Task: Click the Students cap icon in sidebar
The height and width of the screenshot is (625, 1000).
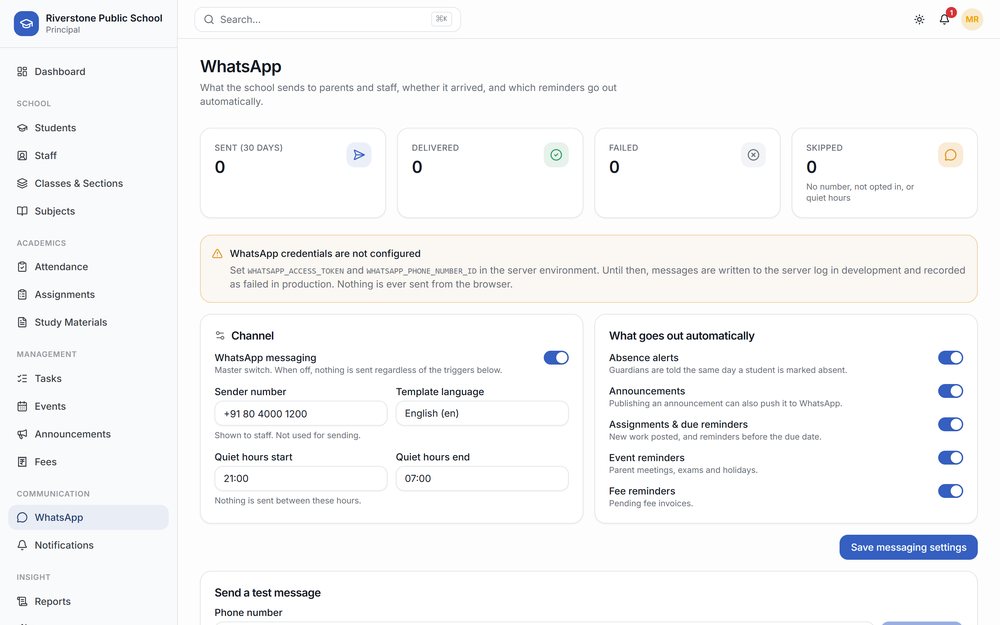Action: 22,128
